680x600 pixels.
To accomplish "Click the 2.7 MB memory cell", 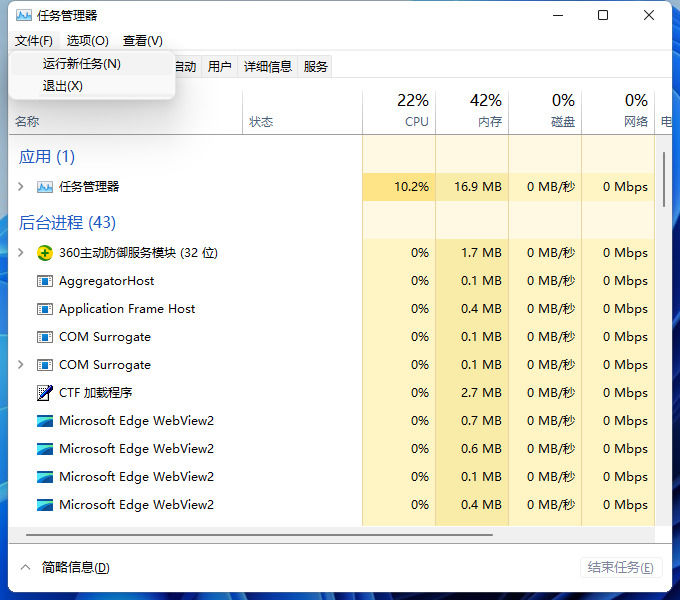I will 472,393.
